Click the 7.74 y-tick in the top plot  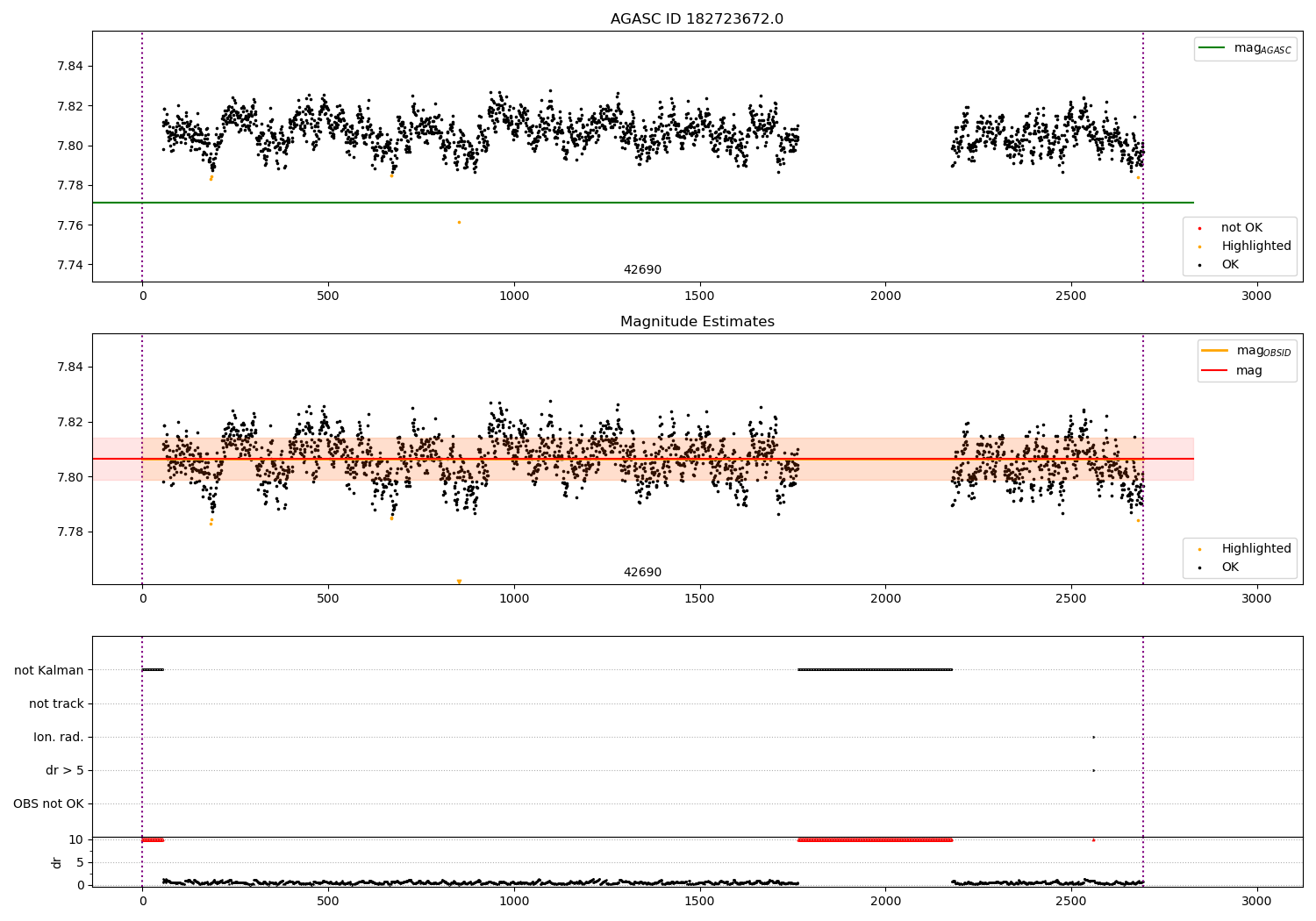(70, 265)
